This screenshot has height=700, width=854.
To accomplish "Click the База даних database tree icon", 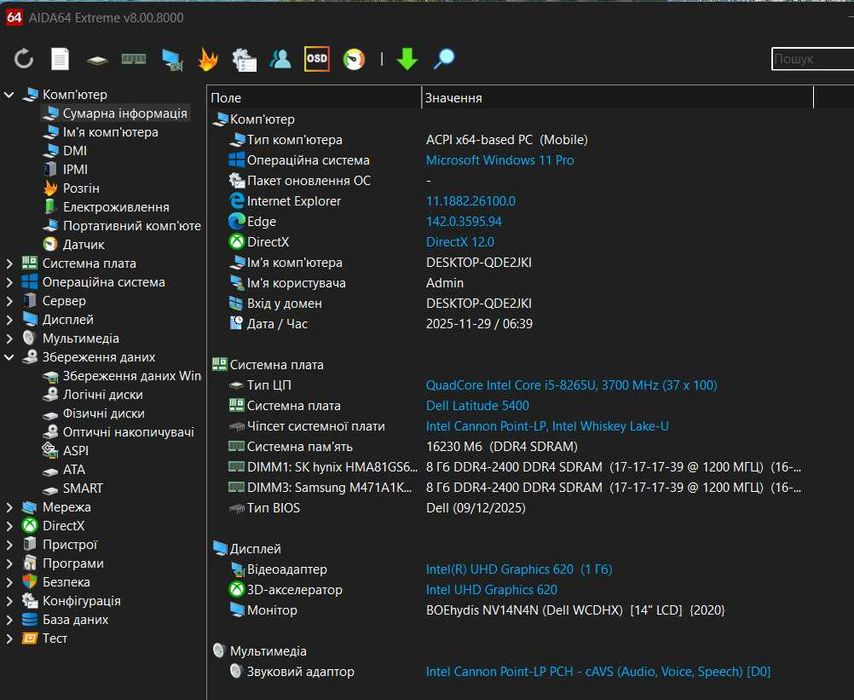I will point(30,619).
